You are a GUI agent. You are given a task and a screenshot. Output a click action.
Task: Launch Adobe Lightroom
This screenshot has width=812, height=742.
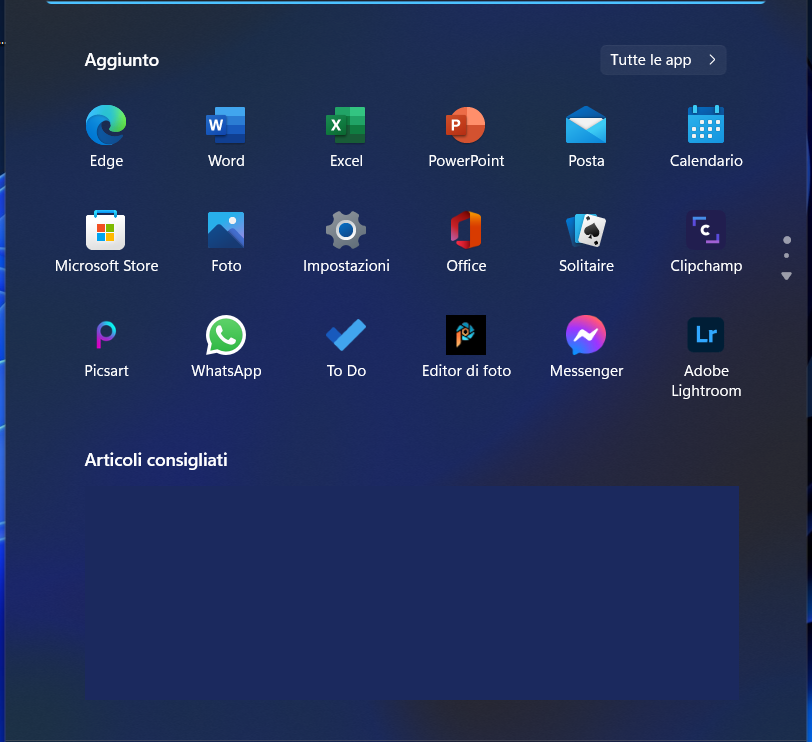(x=706, y=357)
